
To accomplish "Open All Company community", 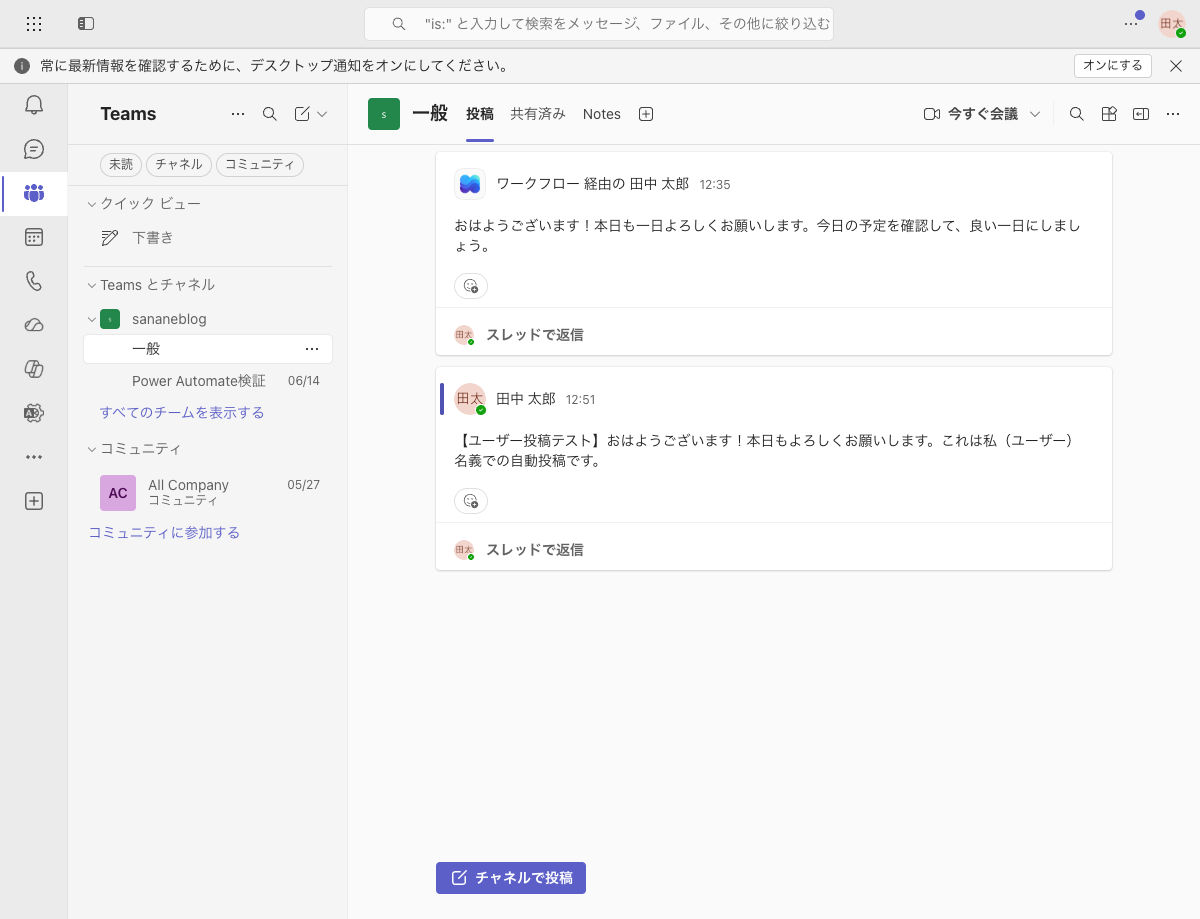I will [208, 492].
